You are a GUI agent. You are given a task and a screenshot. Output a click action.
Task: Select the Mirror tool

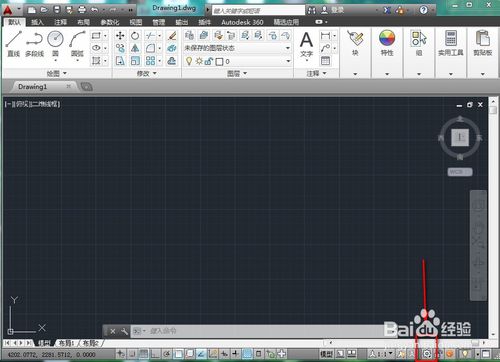pyautogui.click(x=135, y=48)
